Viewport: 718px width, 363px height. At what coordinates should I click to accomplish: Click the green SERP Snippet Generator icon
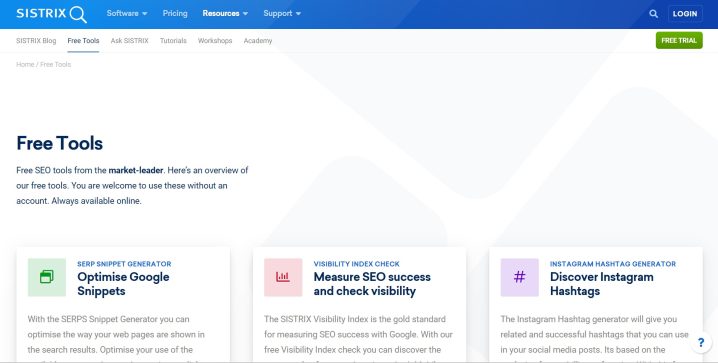47,277
